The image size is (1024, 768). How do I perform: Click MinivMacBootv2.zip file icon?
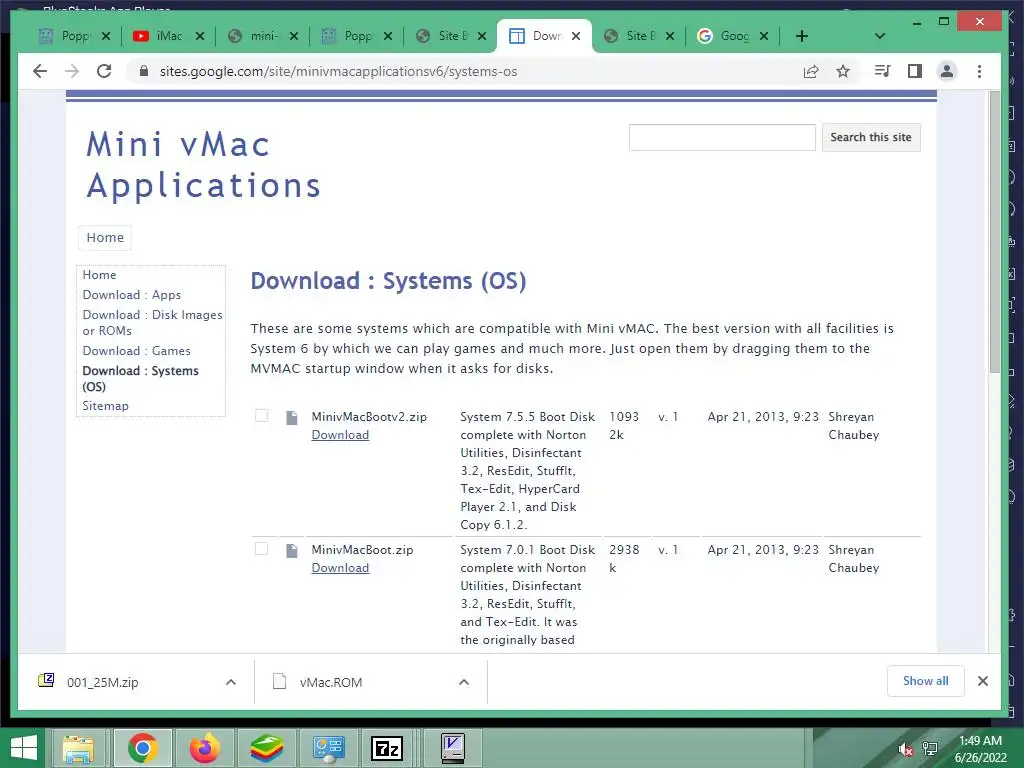pyautogui.click(x=292, y=417)
